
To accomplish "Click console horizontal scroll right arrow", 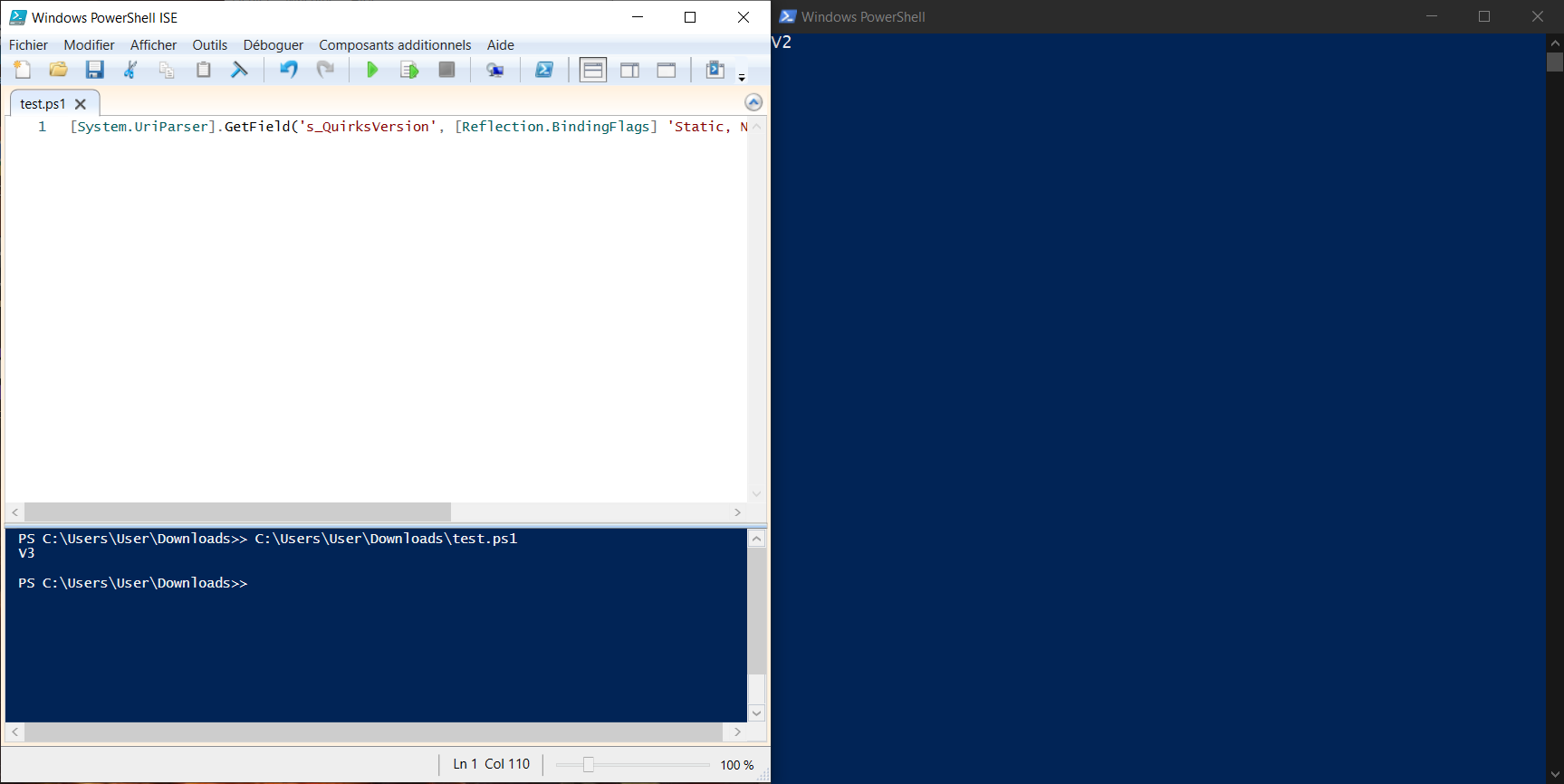I will (737, 731).
